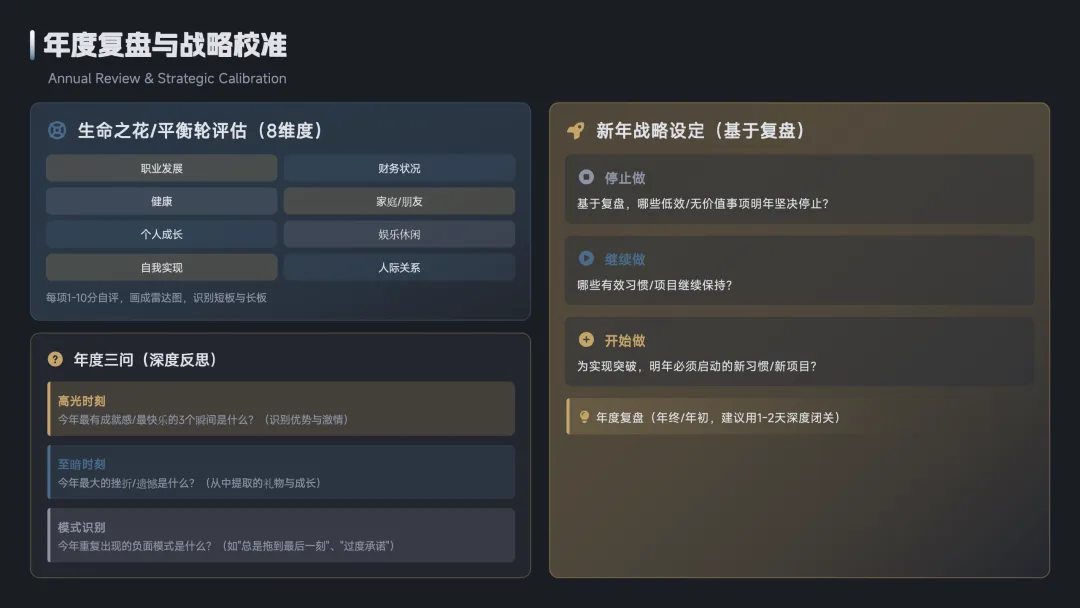
Task: Click the life wheel icon beside 生命之花
Action: (57, 130)
